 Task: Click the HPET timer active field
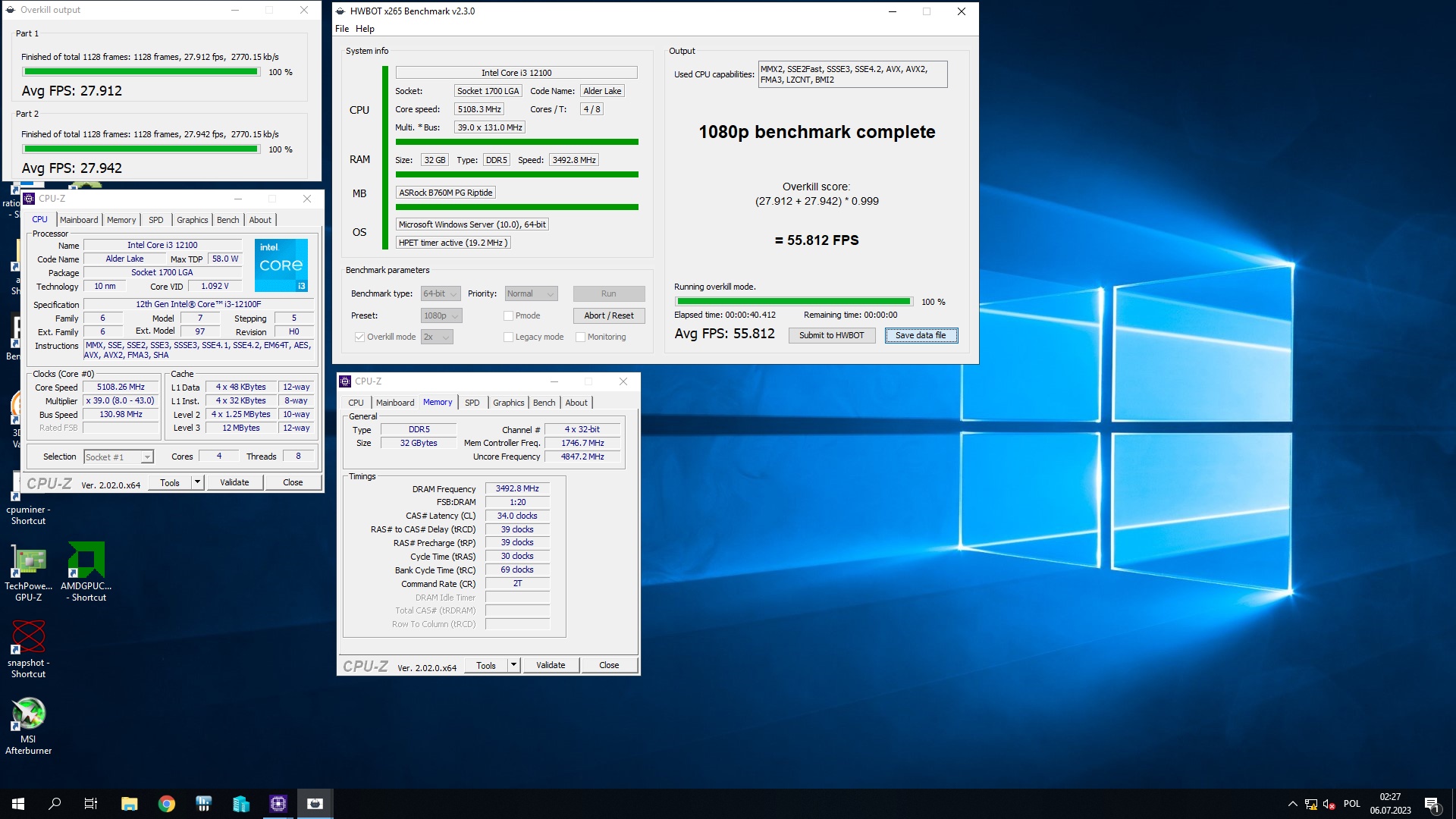[453, 243]
